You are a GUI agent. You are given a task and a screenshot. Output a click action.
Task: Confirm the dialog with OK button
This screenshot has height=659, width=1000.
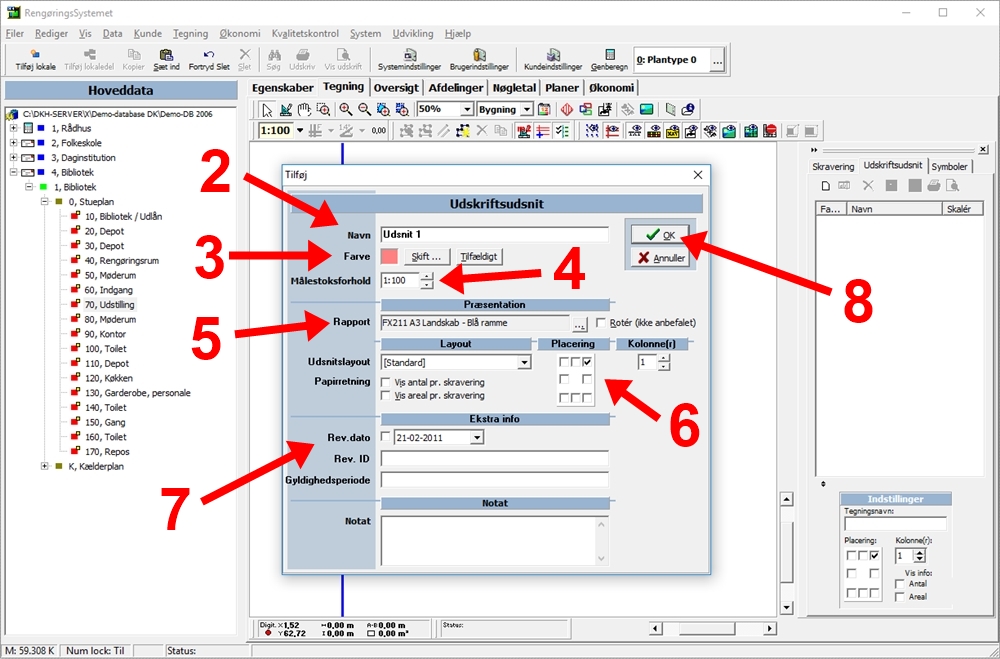coord(660,235)
